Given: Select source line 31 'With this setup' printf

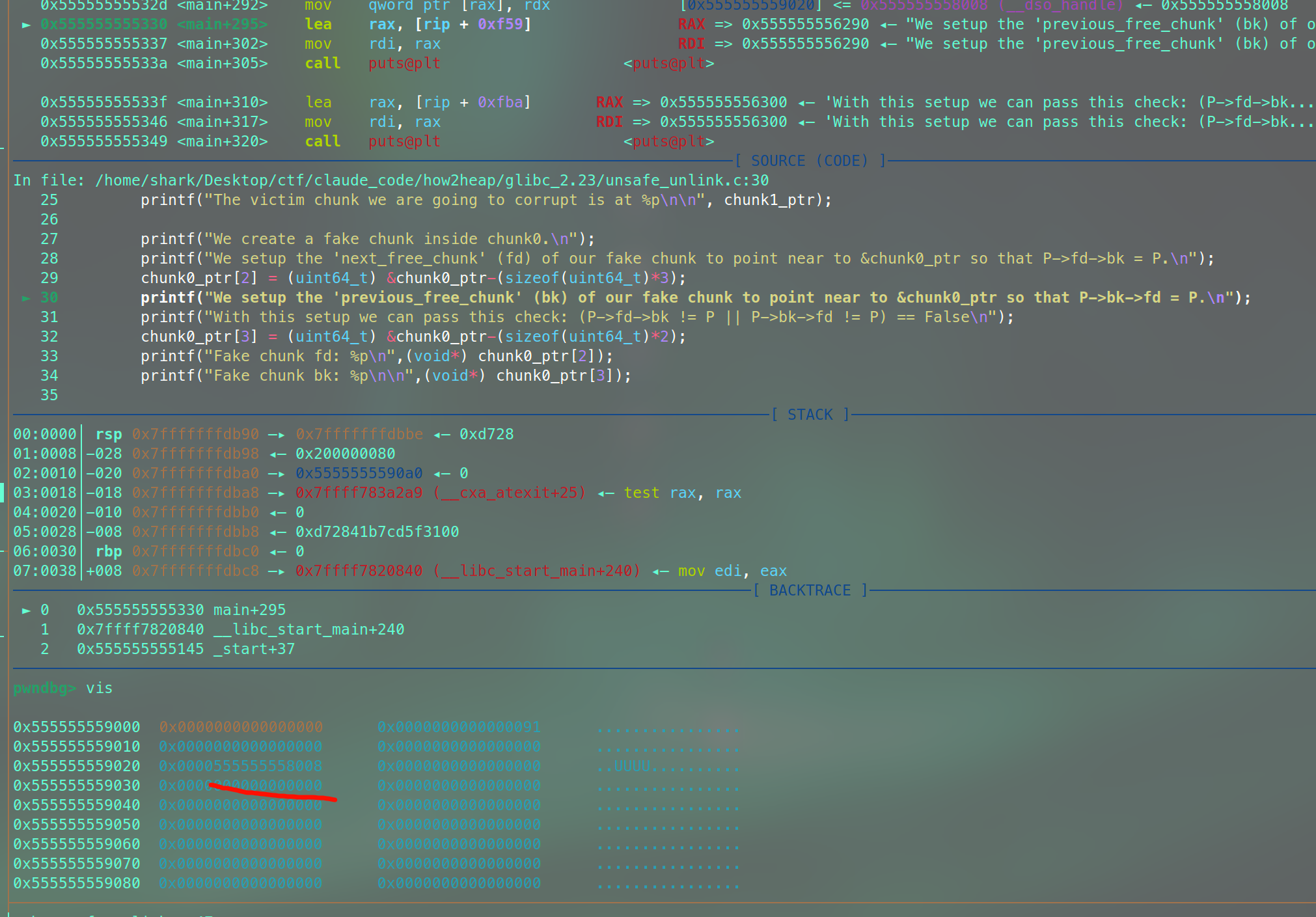Looking at the screenshot, I should (577, 317).
